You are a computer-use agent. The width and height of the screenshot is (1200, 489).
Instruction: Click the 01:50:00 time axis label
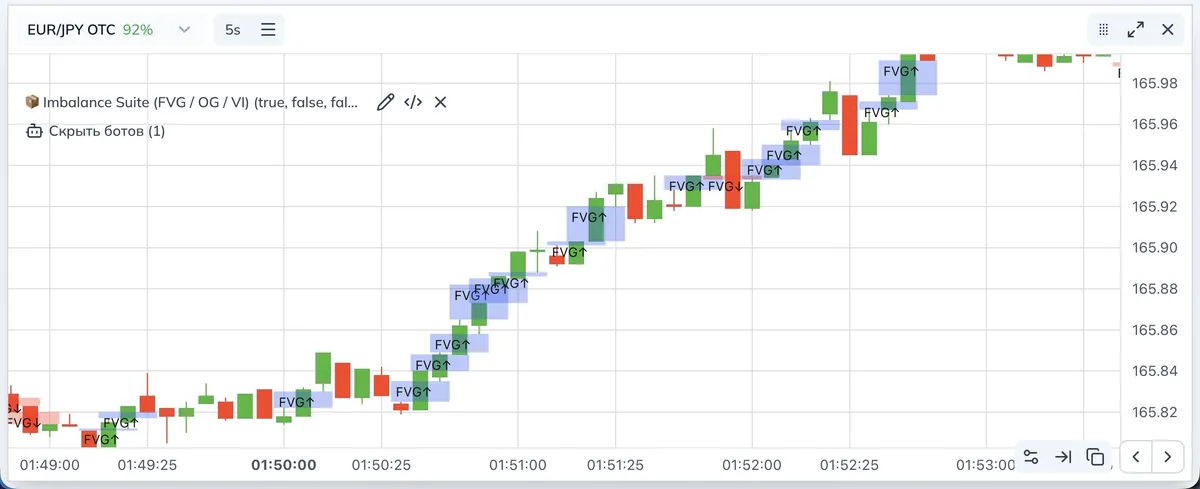click(x=284, y=465)
